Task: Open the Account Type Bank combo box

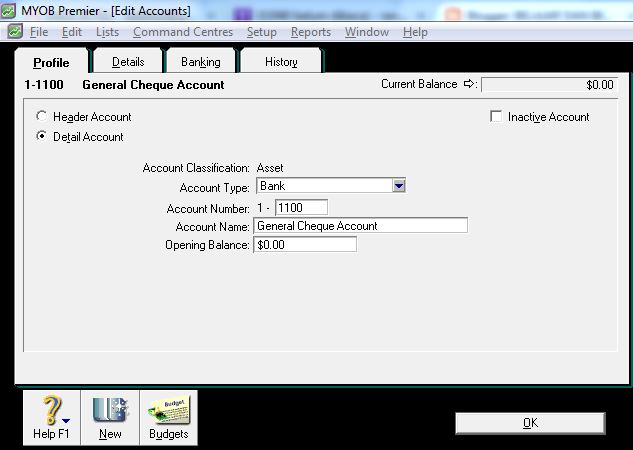Action: coord(331,186)
